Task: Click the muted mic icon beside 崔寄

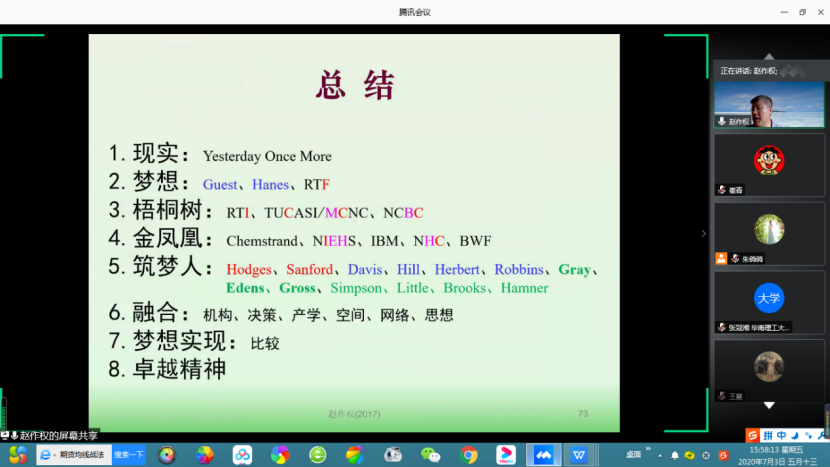Action: (x=722, y=190)
